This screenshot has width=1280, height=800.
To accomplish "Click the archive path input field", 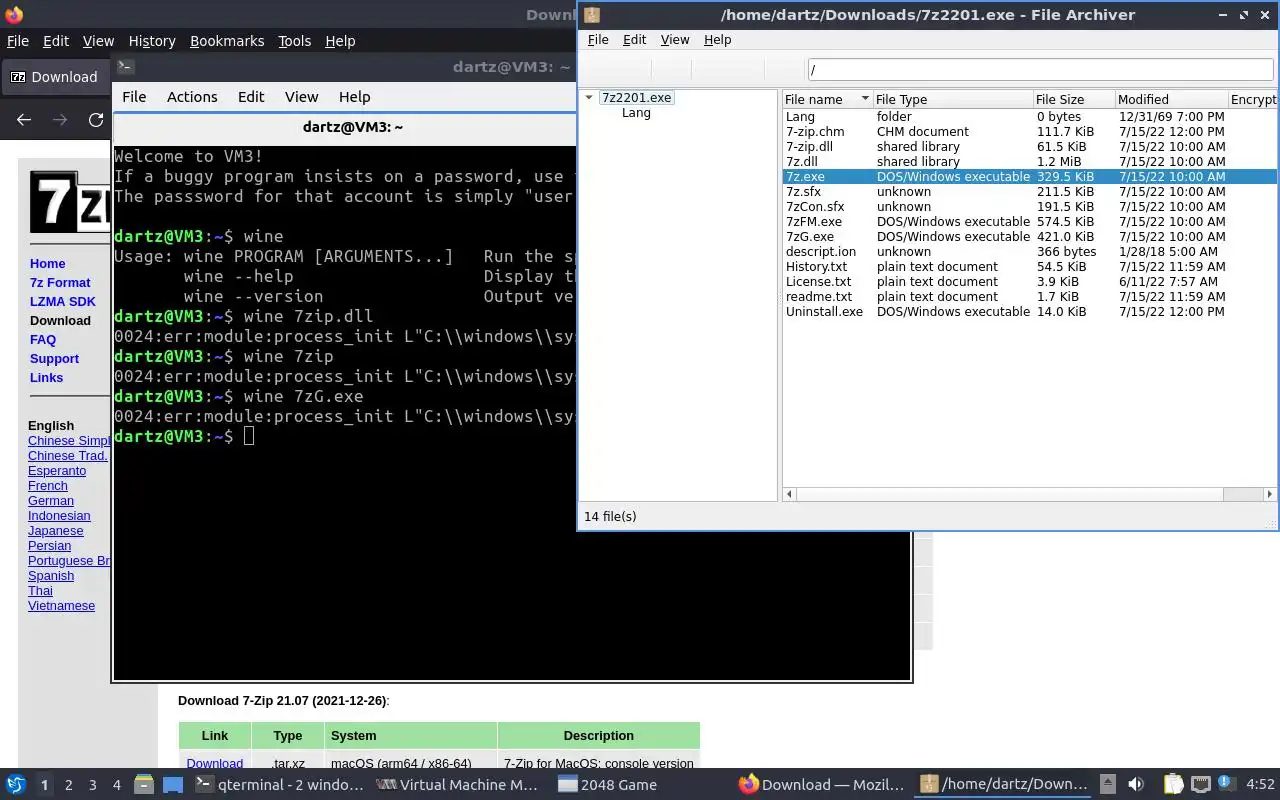I will (x=1040, y=69).
